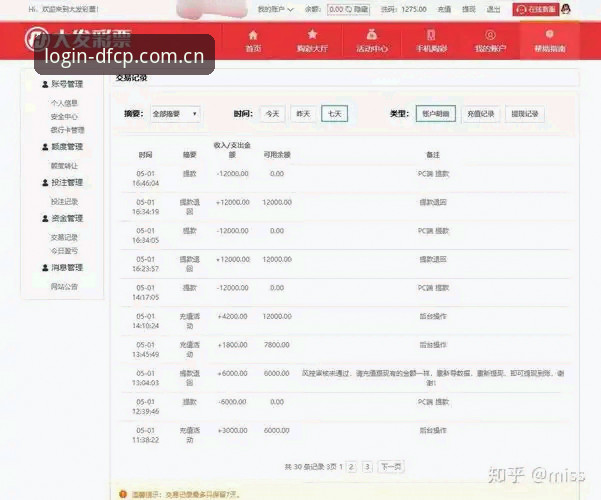This screenshot has width=601, height=500.
Task: Select the 今天 time filter
Action: (273, 114)
